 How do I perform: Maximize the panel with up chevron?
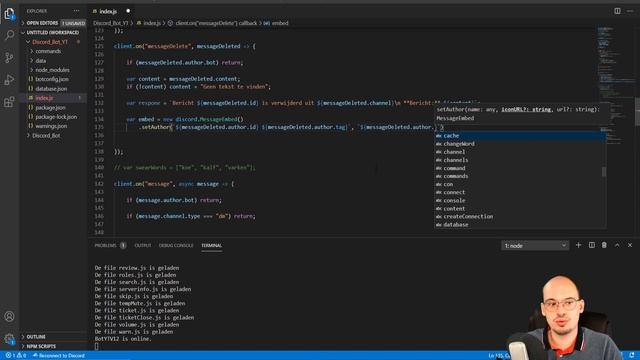click(x=617, y=245)
